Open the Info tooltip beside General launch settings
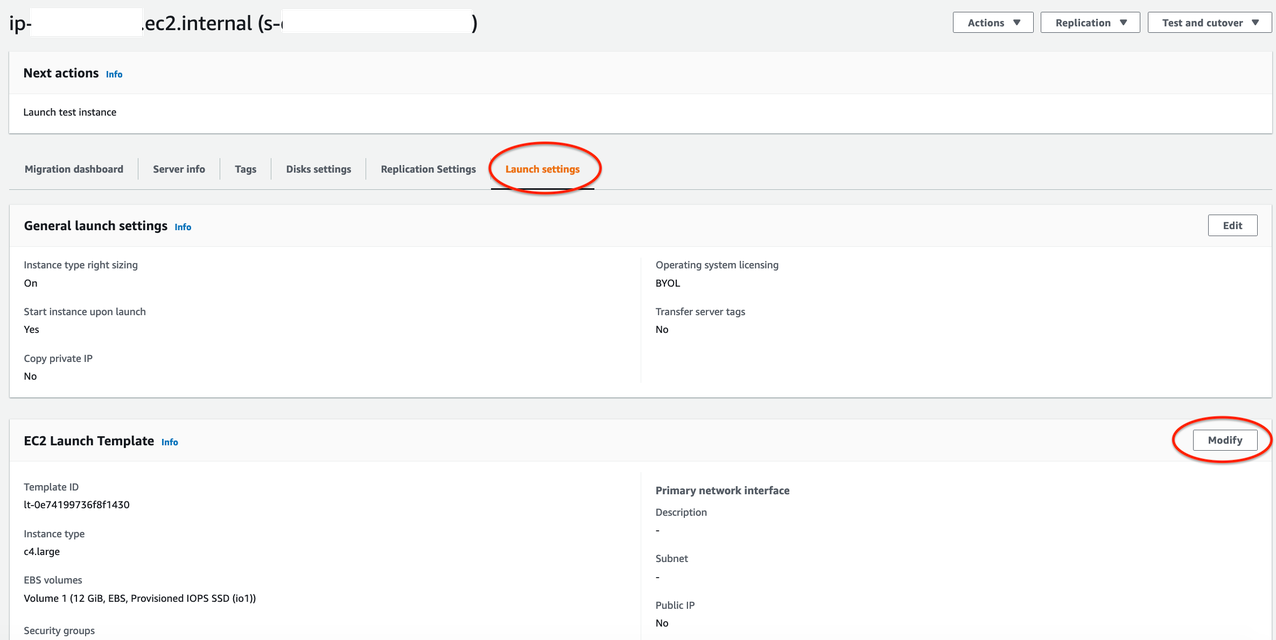The height and width of the screenshot is (640, 1276). (182, 227)
